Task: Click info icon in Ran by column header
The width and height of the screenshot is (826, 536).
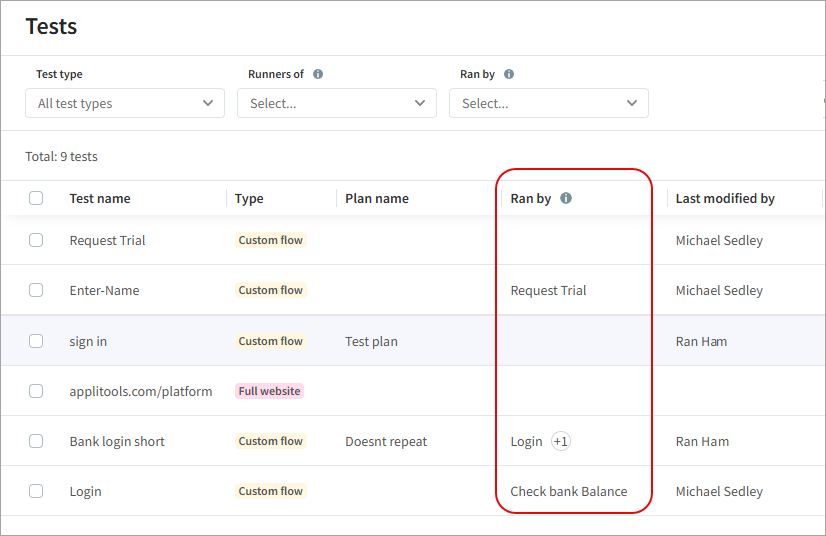Action: point(566,198)
